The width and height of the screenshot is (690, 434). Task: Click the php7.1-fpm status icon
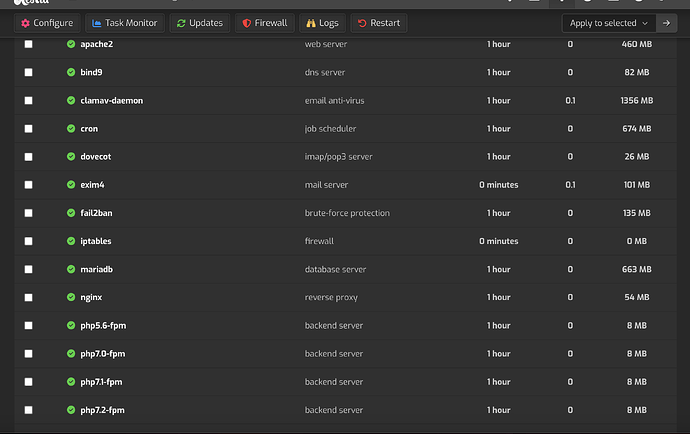point(71,382)
